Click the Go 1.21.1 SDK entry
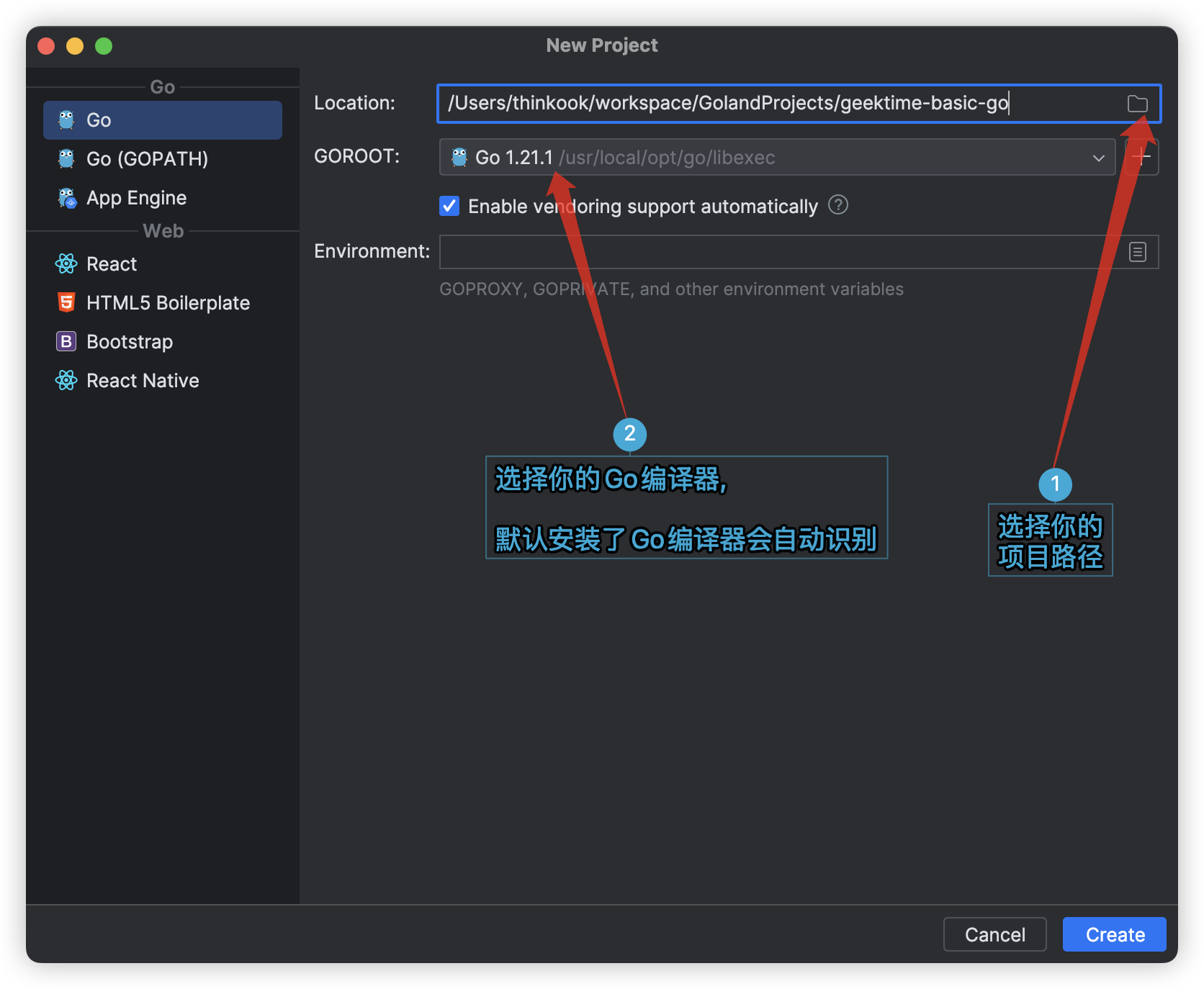Image resolution: width=1204 pixels, height=989 pixels. pos(777,158)
